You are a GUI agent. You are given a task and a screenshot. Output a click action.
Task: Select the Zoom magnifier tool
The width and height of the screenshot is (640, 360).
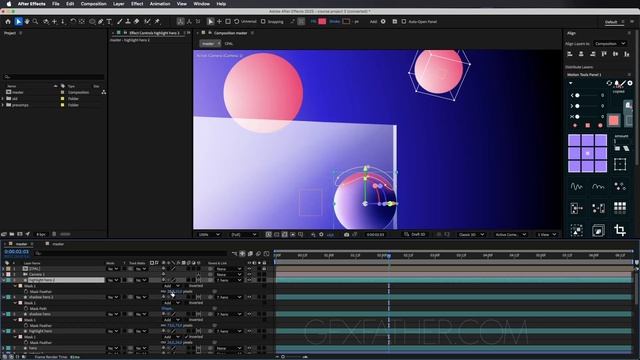pos(36,22)
